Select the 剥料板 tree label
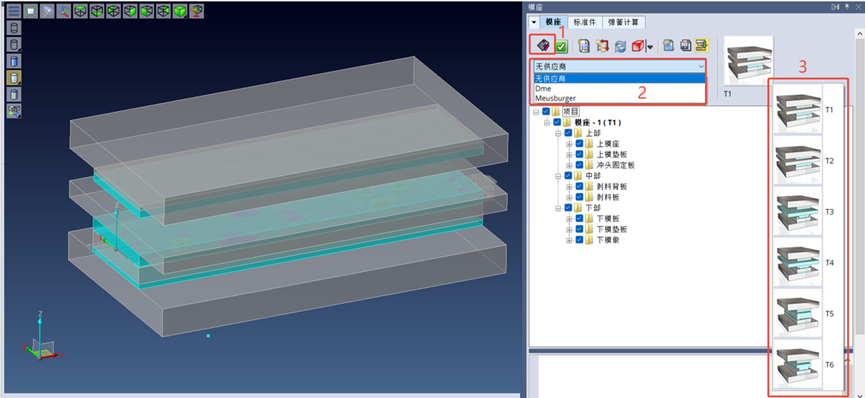 point(608,197)
